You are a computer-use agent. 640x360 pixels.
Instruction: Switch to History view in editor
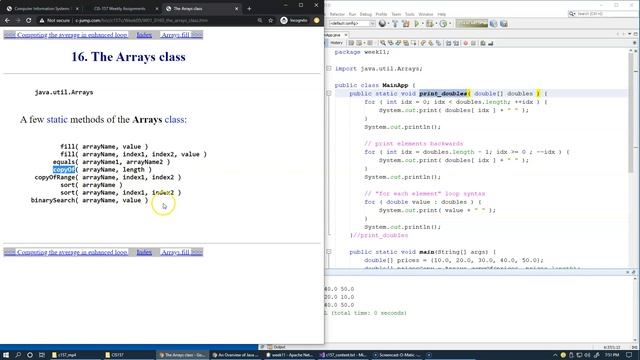click(336, 43)
